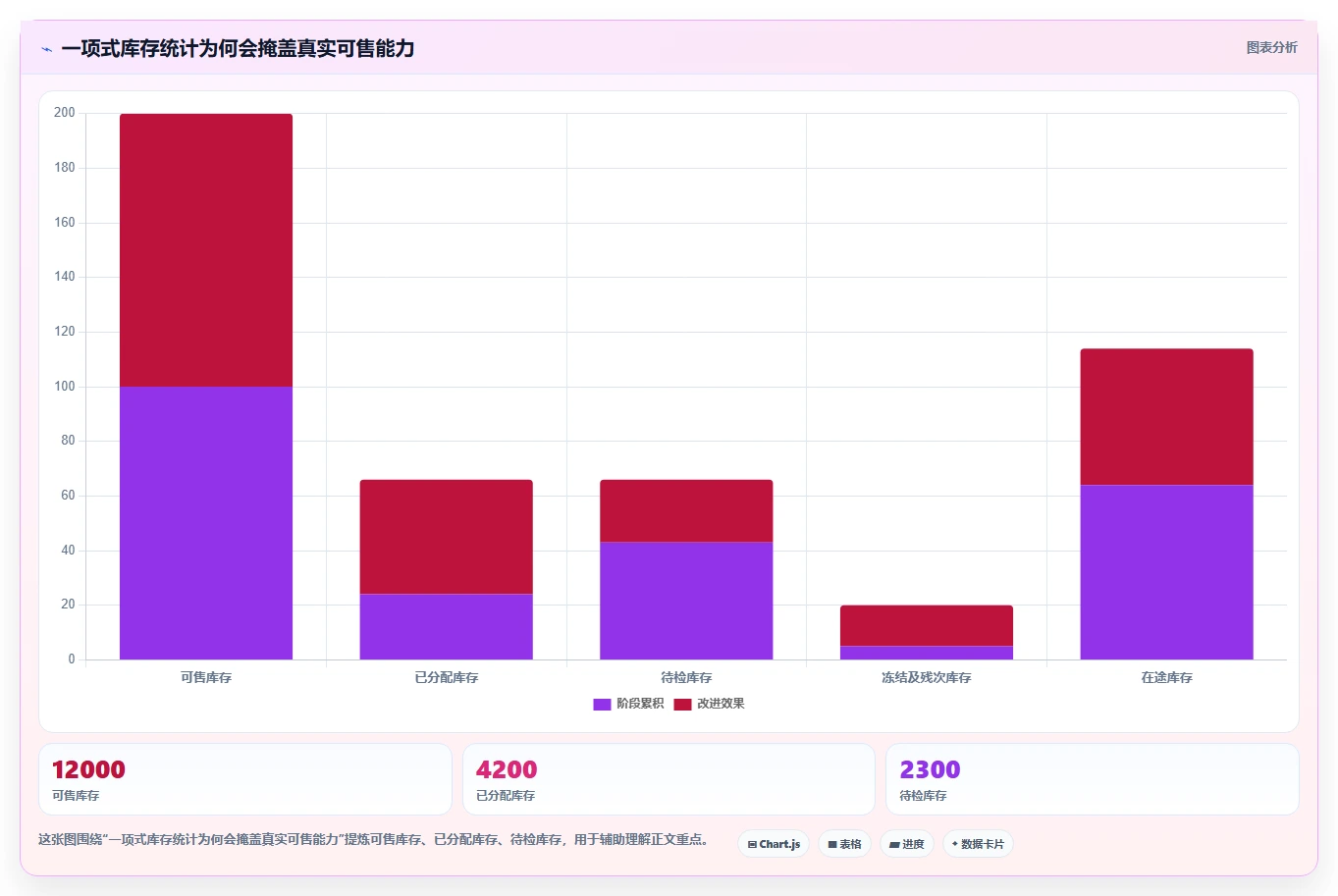Click the 可售库存 x-axis label
Screen dimensions: 1338x896
tap(206, 678)
